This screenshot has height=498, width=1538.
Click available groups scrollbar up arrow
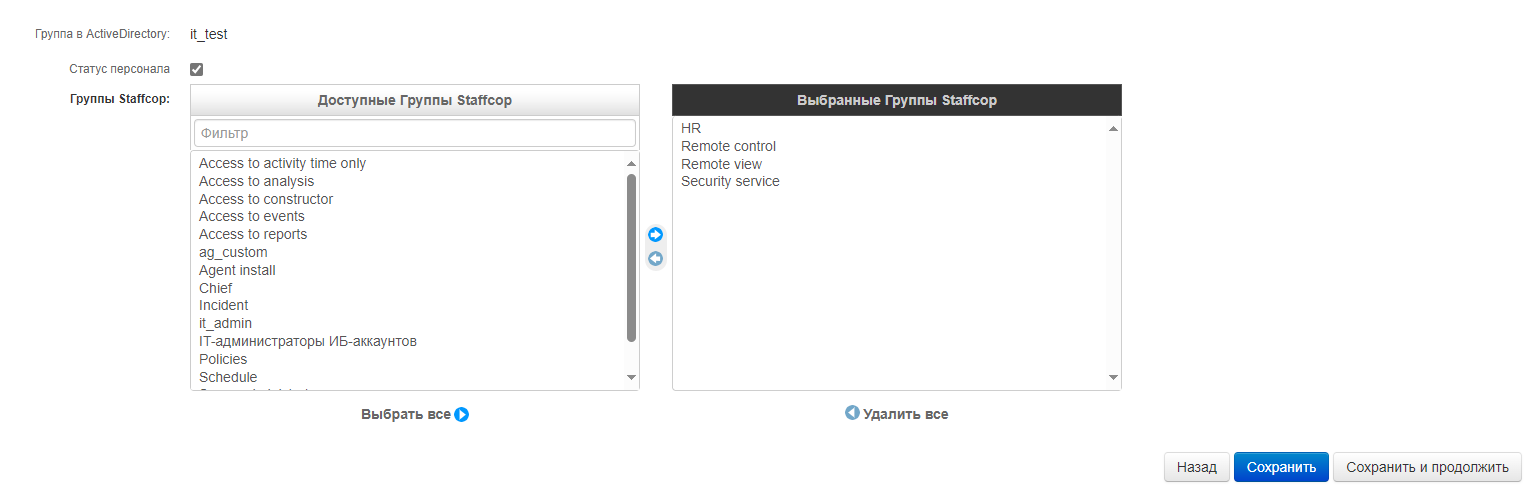pos(631,163)
